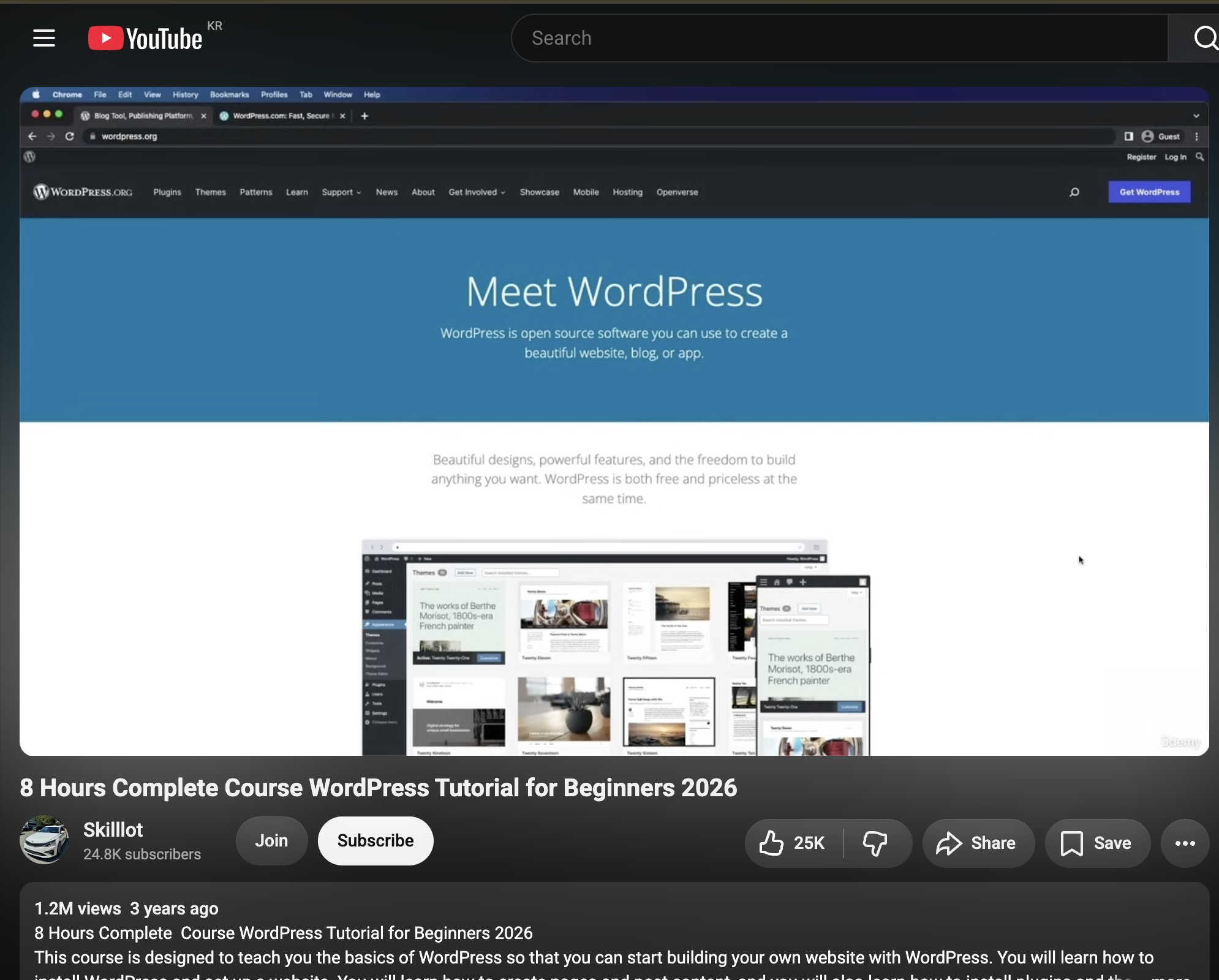Open the Showcase nav link
Viewport: 1219px width, 980px height.
click(x=539, y=192)
